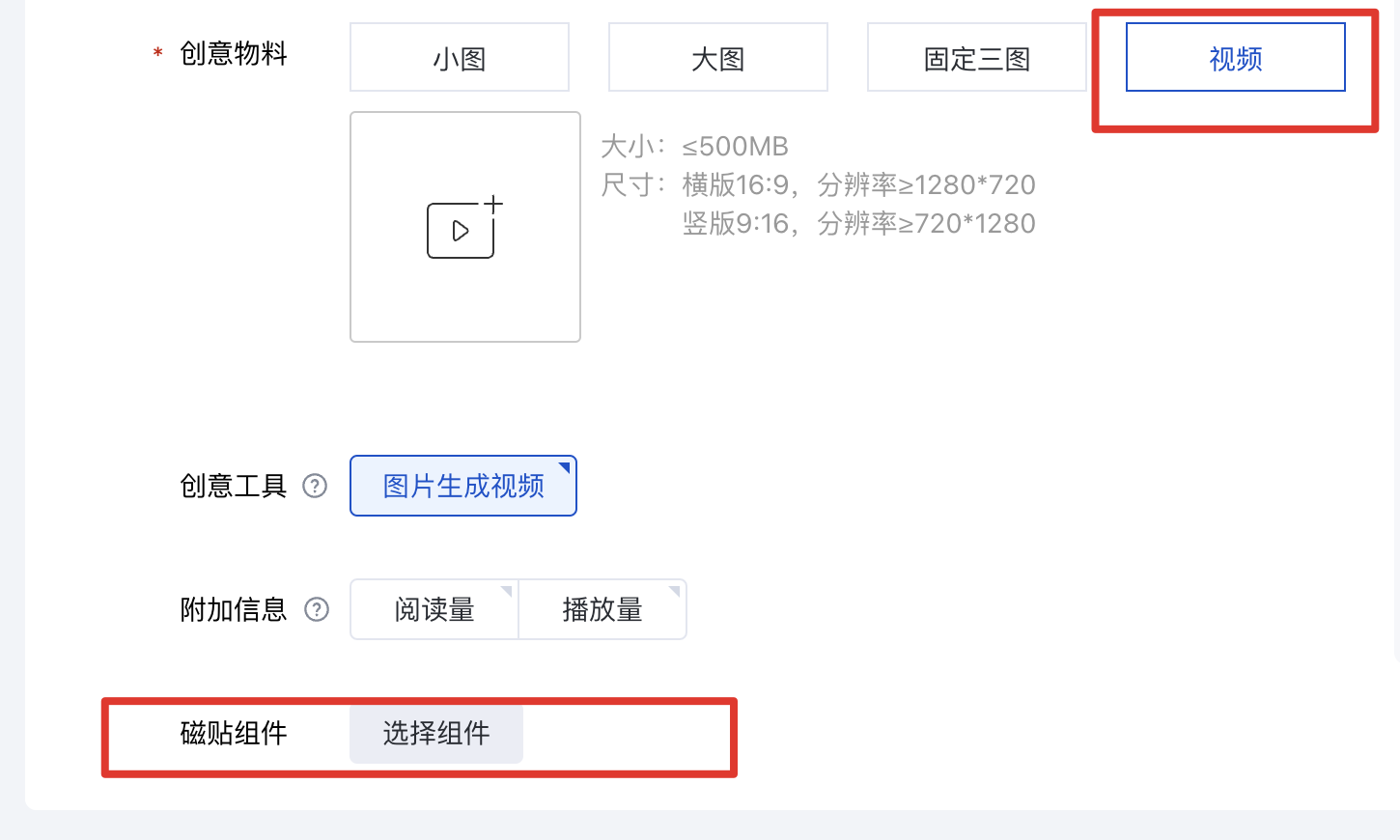Click the corner triangle on 图片生成视频
This screenshot has height=840, width=1400.
tap(565, 468)
